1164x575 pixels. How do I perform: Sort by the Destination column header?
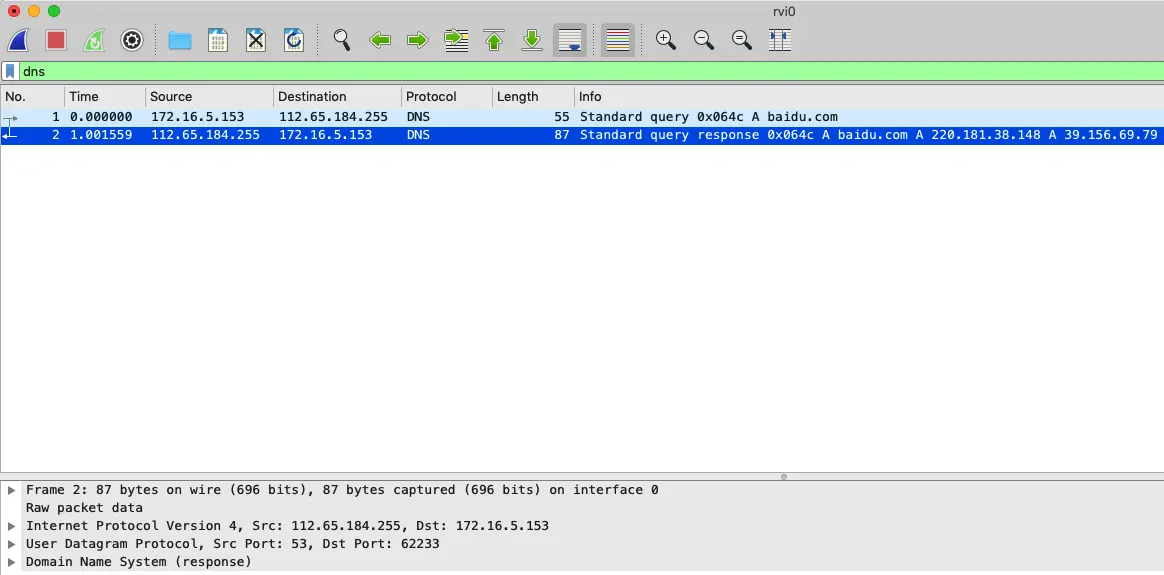click(x=338, y=96)
